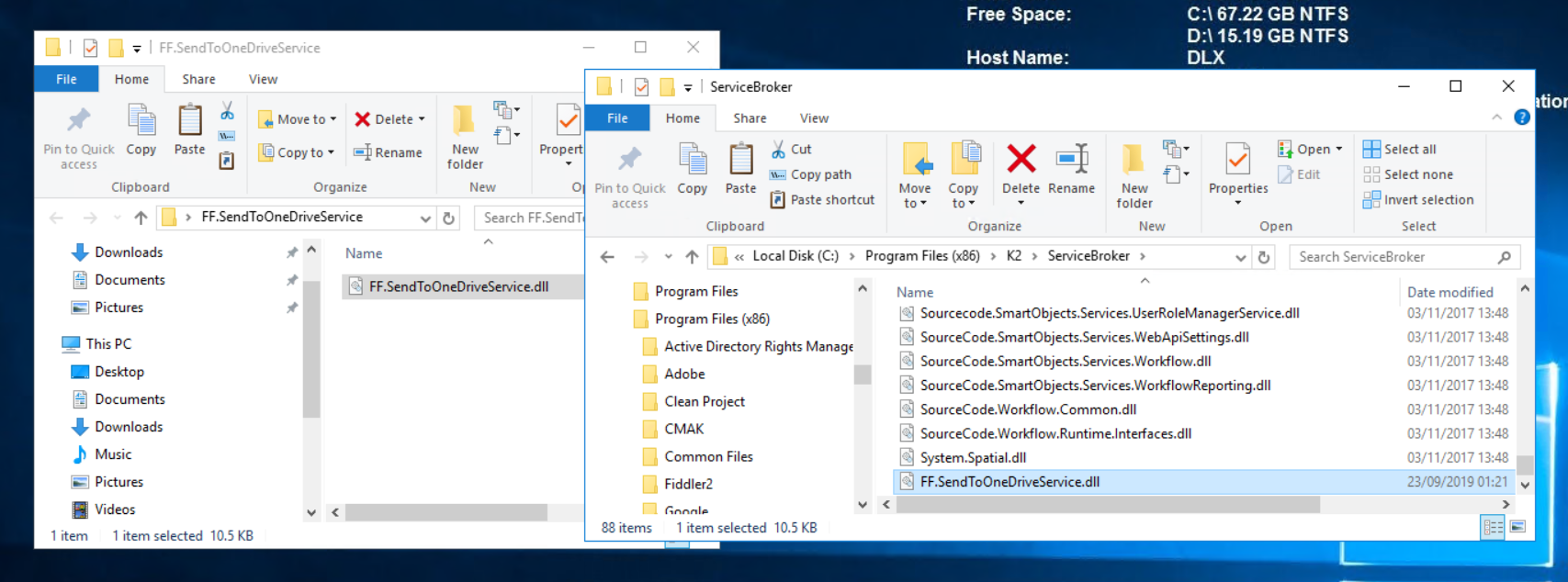Open the Share tab in ServiceBroker window
The height and width of the screenshot is (582, 1568).
tap(750, 118)
